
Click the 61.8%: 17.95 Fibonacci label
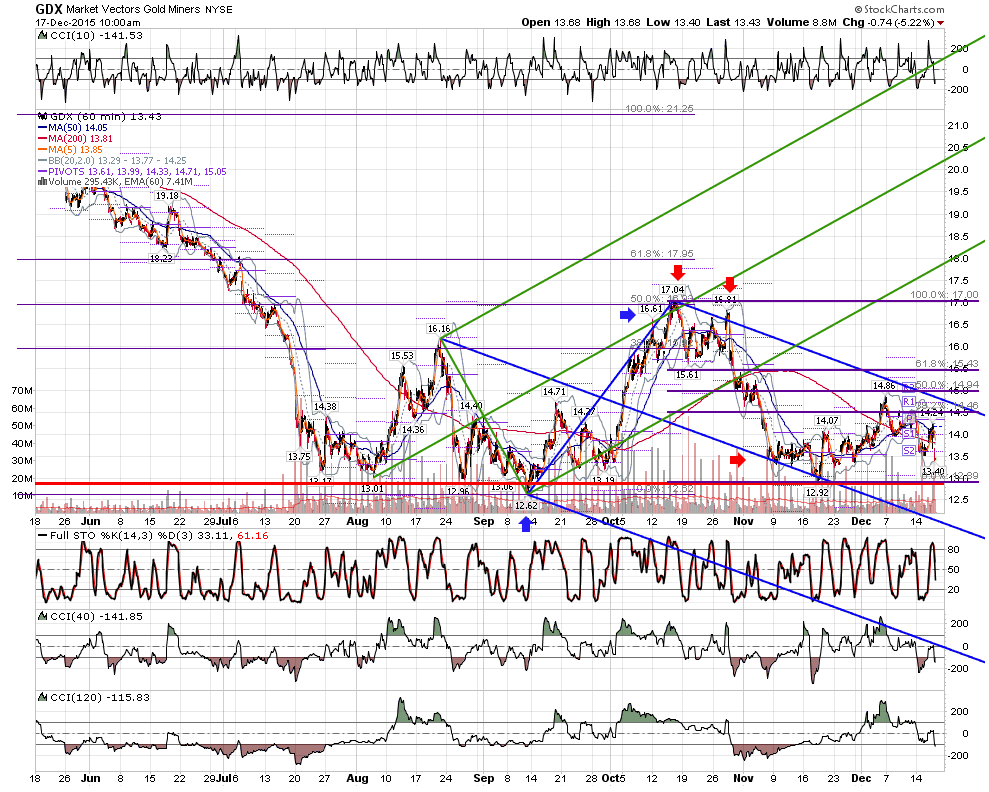(662, 253)
